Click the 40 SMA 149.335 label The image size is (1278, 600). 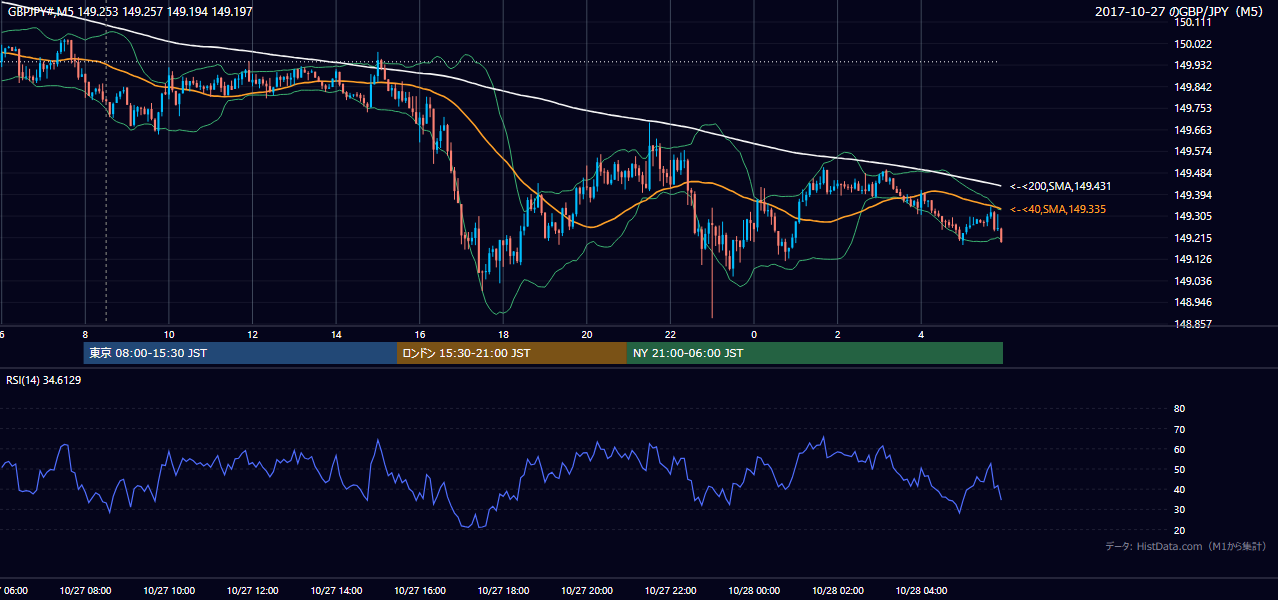click(1060, 209)
